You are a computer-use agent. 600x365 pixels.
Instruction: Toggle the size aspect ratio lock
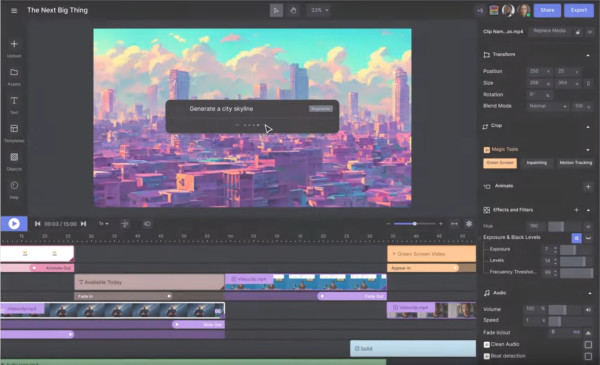[588, 83]
